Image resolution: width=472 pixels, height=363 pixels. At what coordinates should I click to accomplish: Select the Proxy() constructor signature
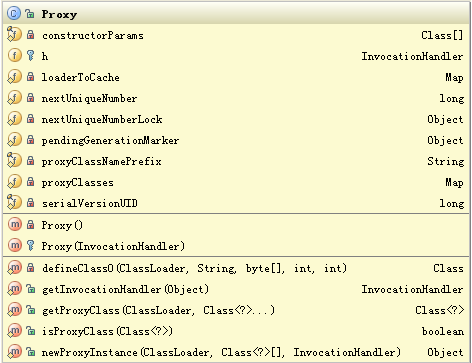pyautogui.click(x=62, y=226)
